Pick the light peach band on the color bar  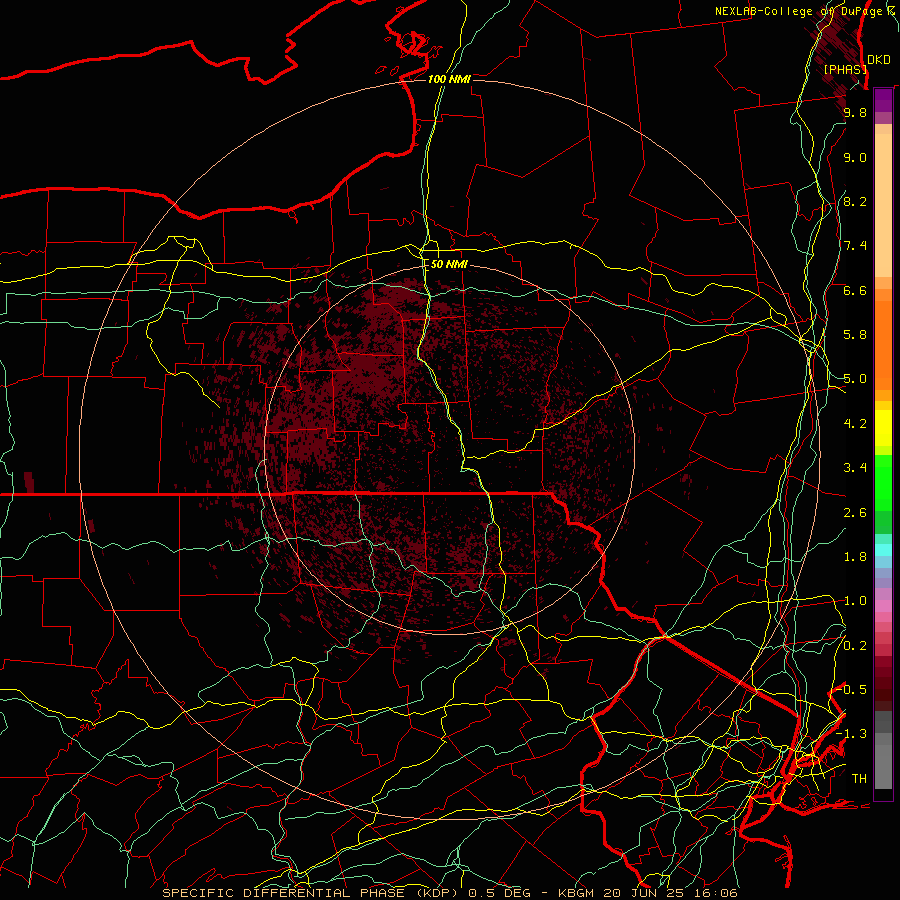pos(883,205)
